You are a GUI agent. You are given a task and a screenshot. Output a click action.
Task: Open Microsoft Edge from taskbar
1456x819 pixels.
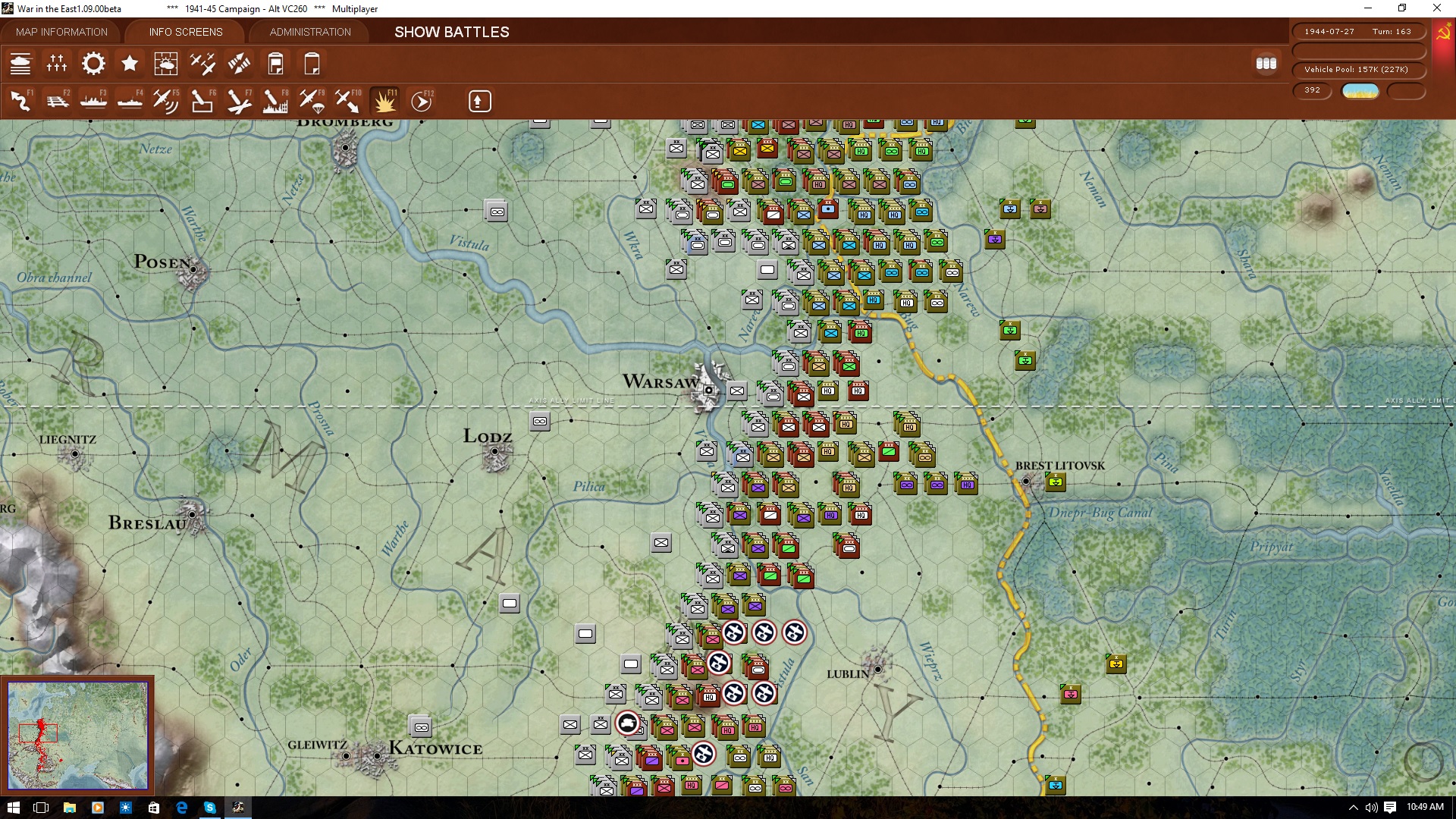tap(182, 808)
